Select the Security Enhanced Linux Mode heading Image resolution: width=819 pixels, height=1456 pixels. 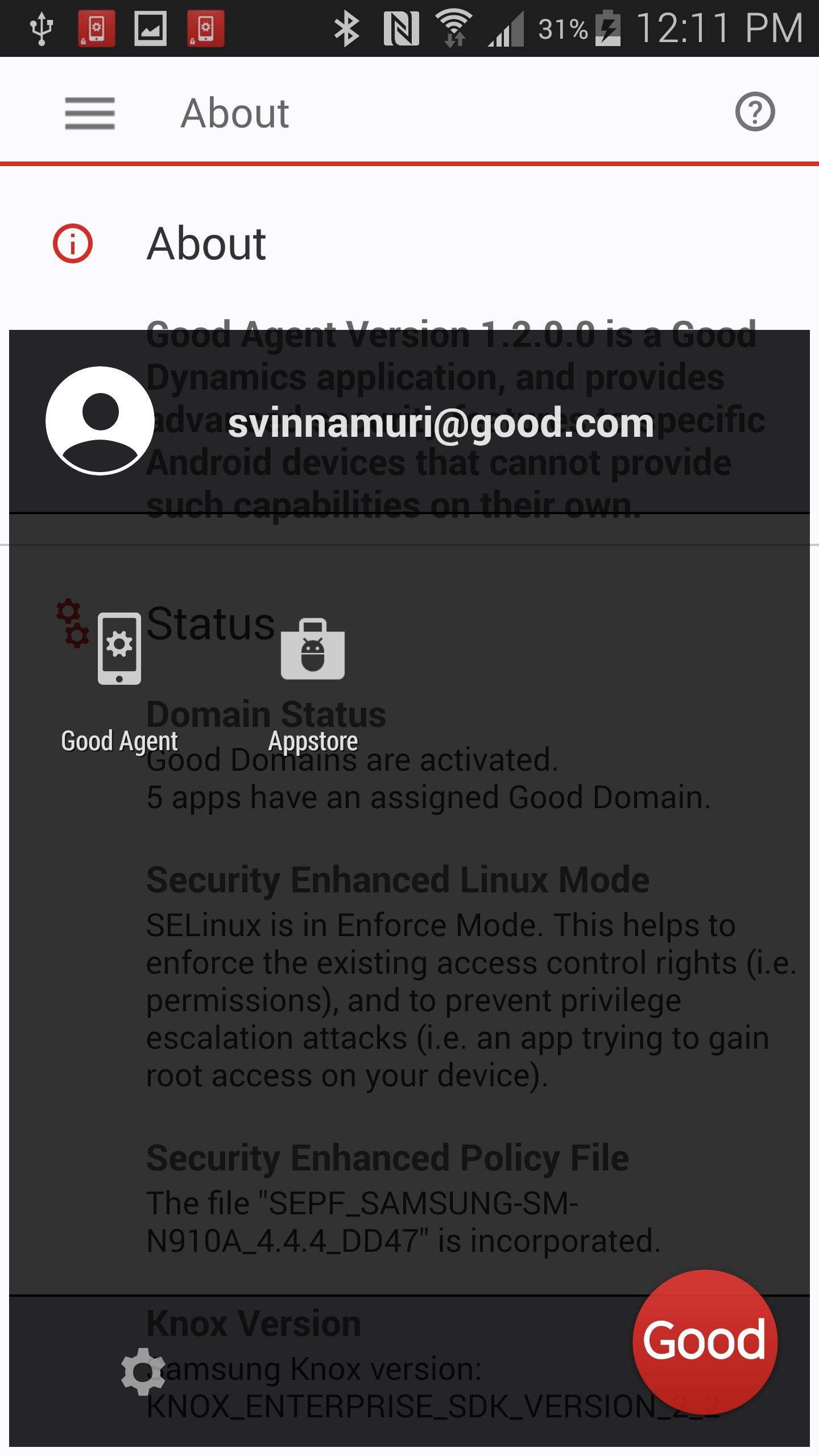[398, 880]
